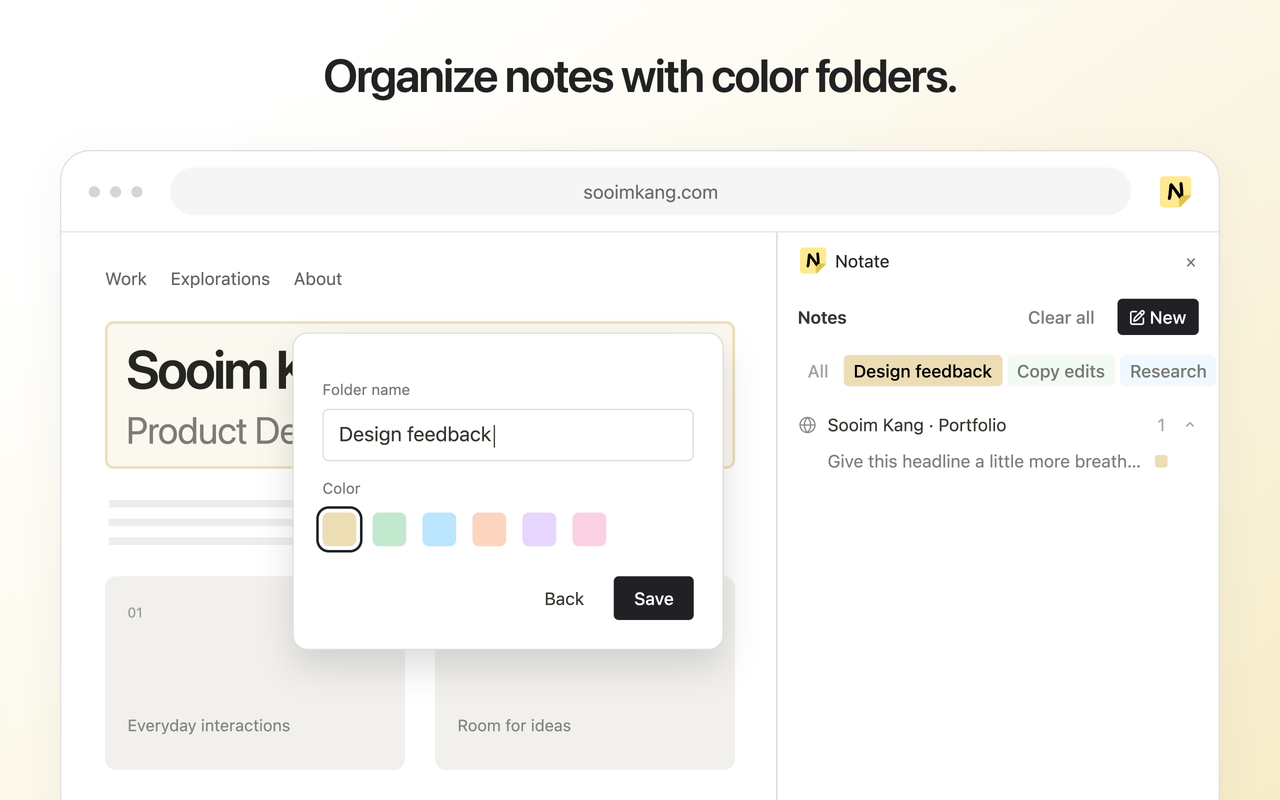Select the Design feedback folder tab
The image size is (1280, 800).
[x=923, y=371]
